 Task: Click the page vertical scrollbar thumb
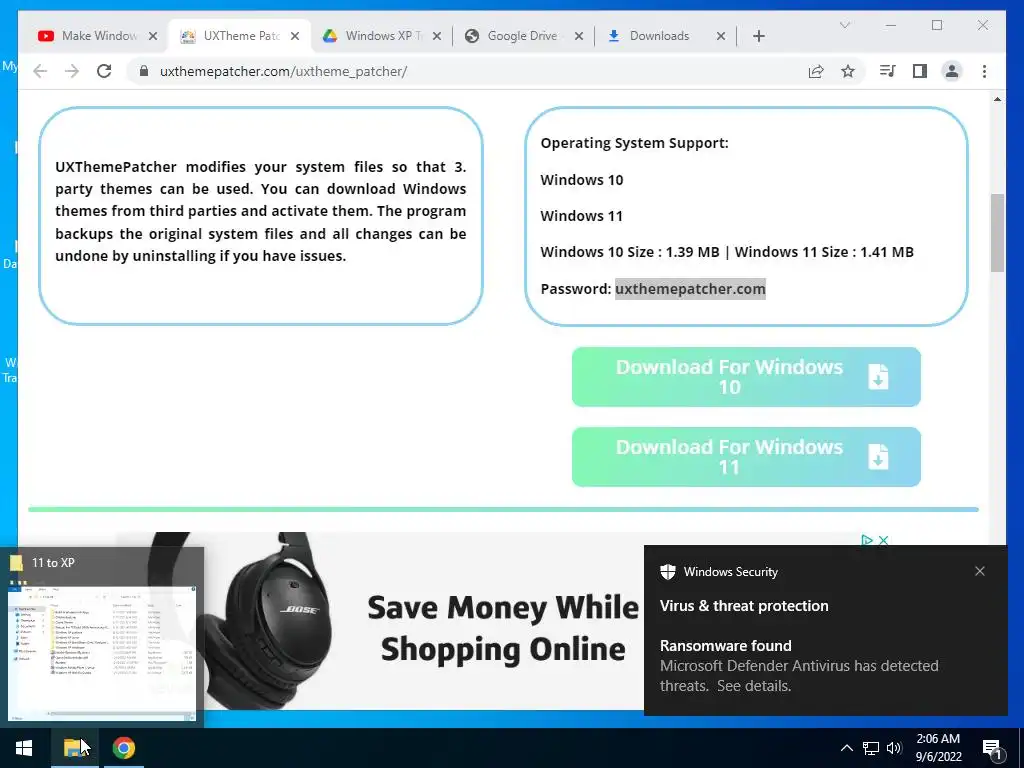997,233
